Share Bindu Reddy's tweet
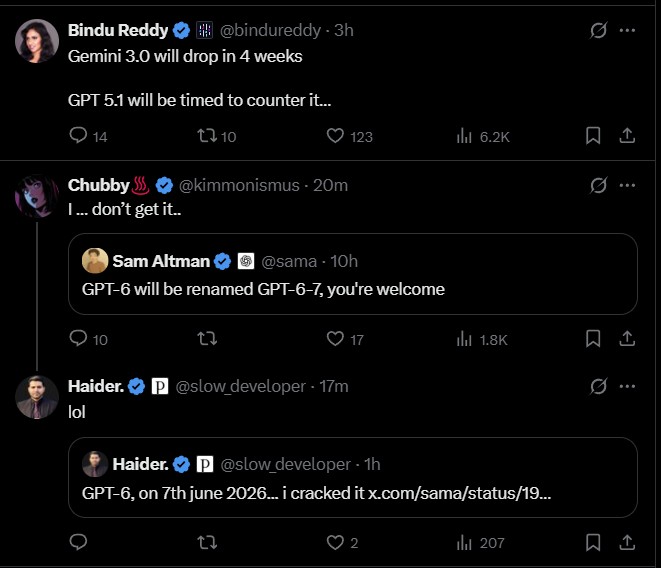This screenshot has width=661, height=568. click(x=626, y=136)
